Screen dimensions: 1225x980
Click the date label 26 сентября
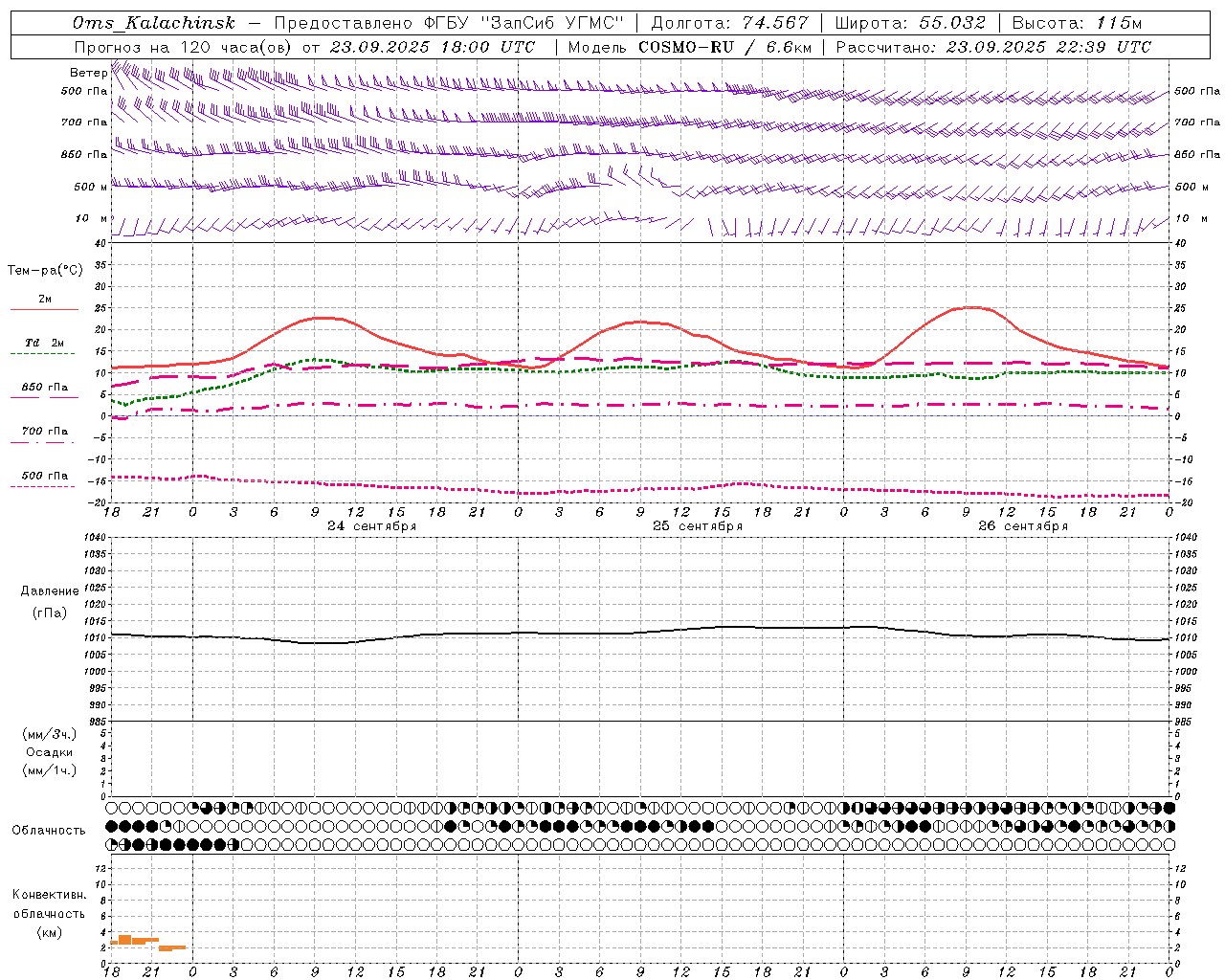click(x=1023, y=526)
